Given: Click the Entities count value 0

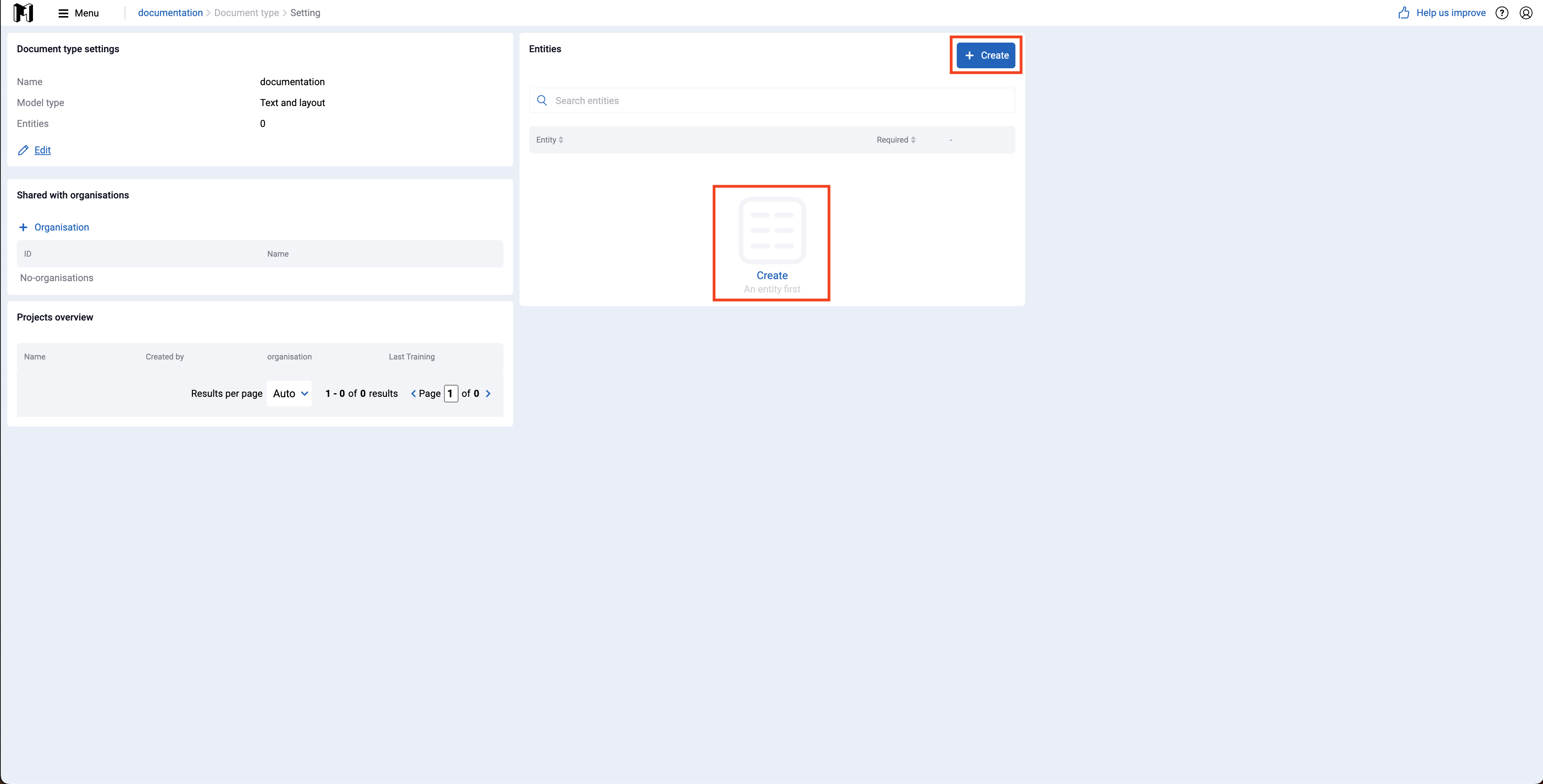Looking at the screenshot, I should tap(262, 123).
